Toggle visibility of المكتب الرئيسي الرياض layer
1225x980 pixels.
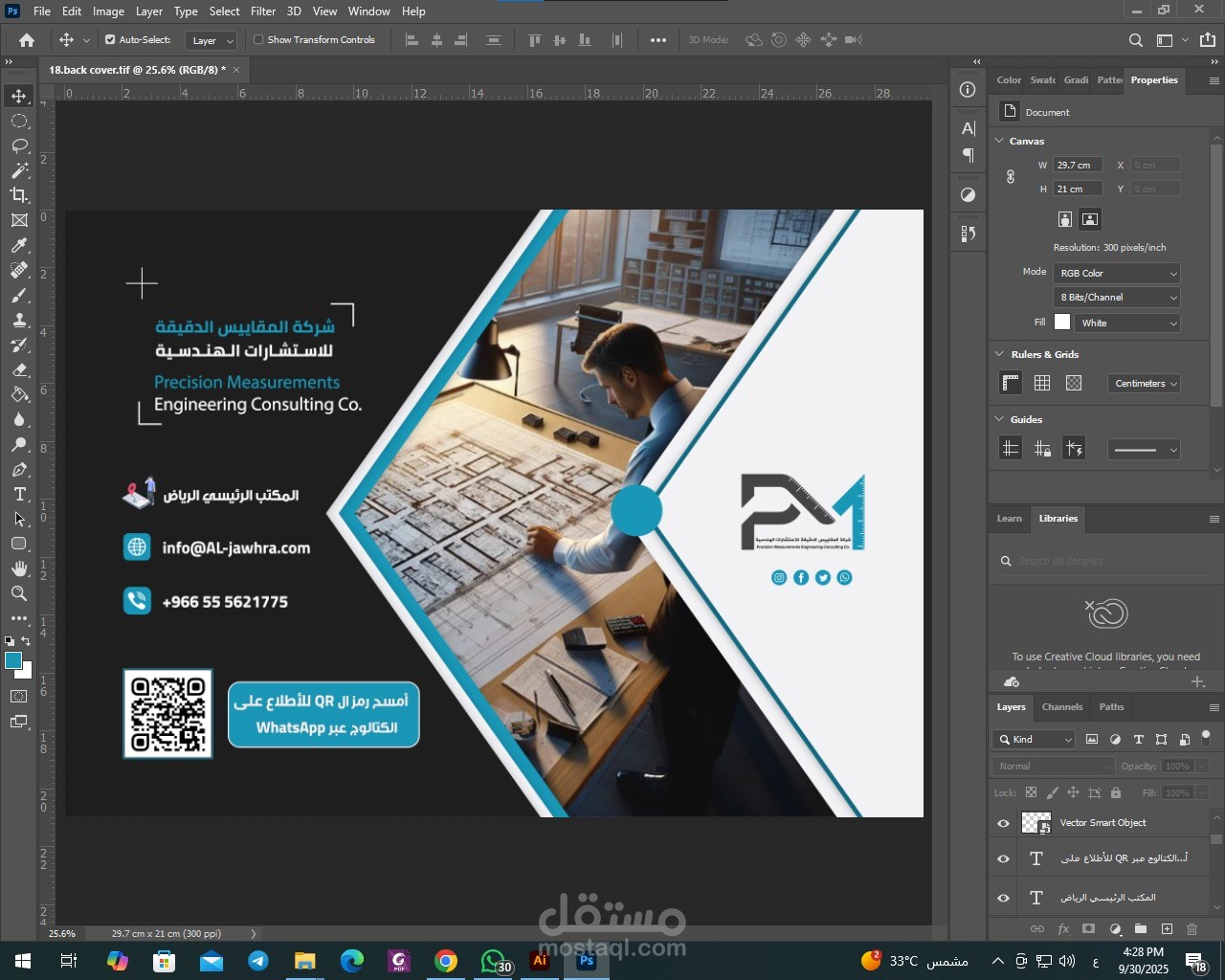(1003, 898)
